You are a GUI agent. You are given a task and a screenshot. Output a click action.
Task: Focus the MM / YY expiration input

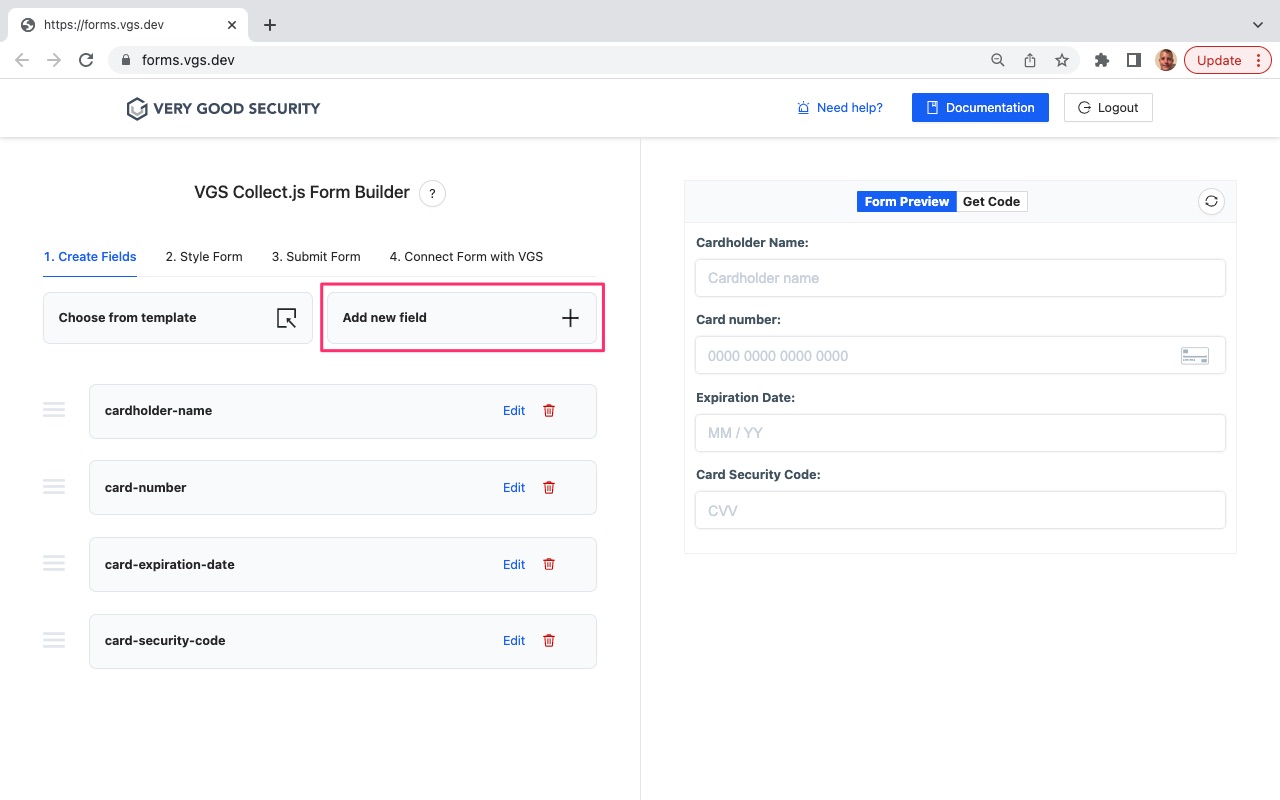pos(960,433)
